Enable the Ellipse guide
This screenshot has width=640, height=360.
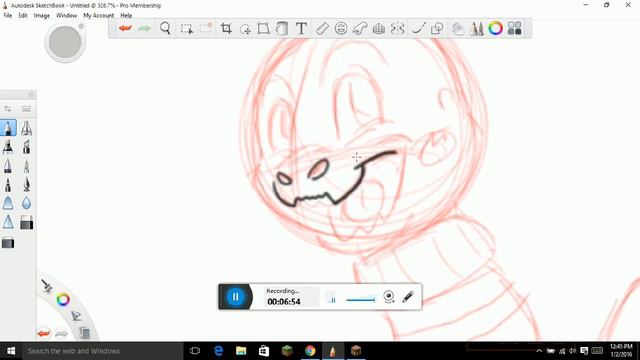341,28
